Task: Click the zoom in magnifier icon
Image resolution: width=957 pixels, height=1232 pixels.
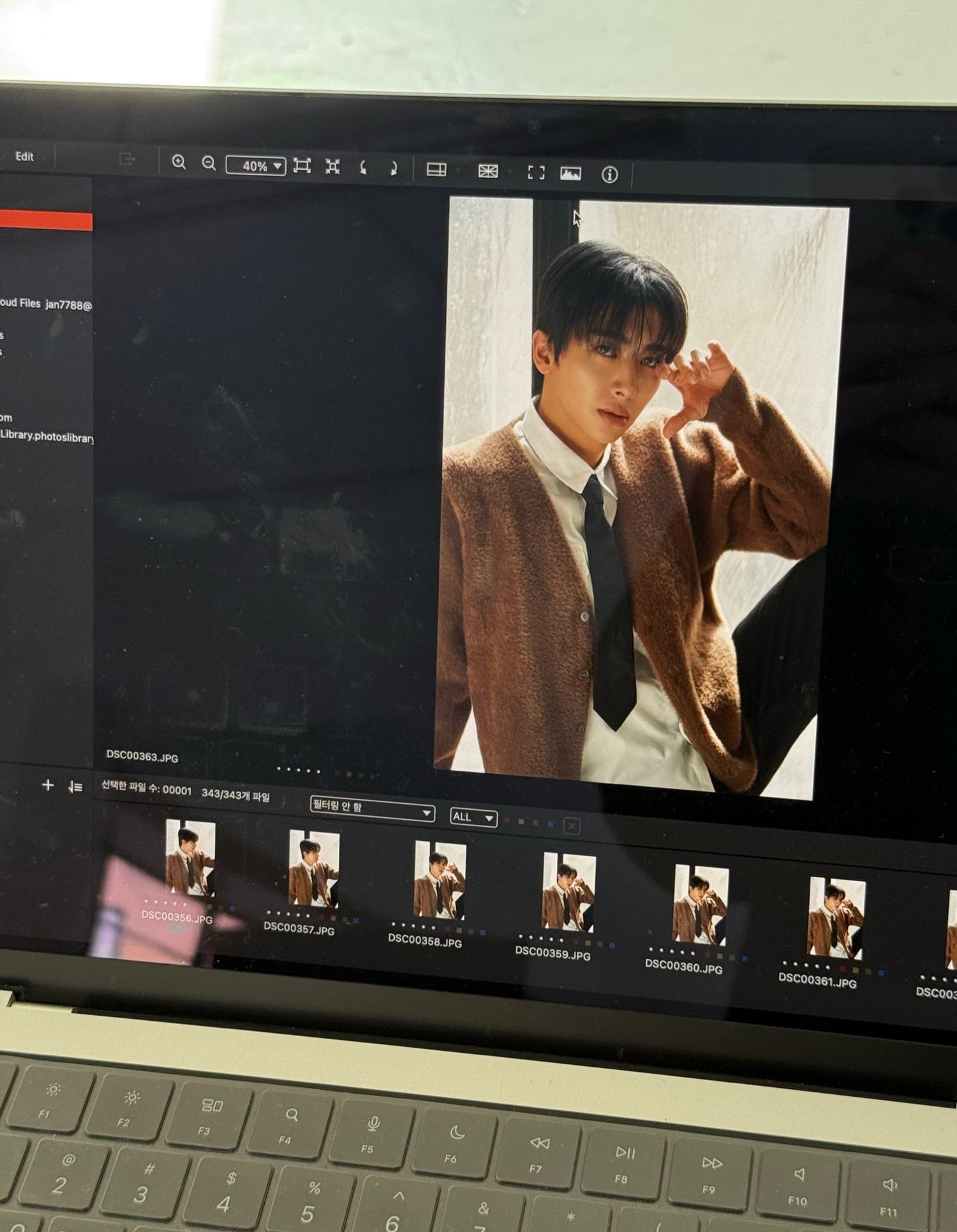Action: point(179,163)
